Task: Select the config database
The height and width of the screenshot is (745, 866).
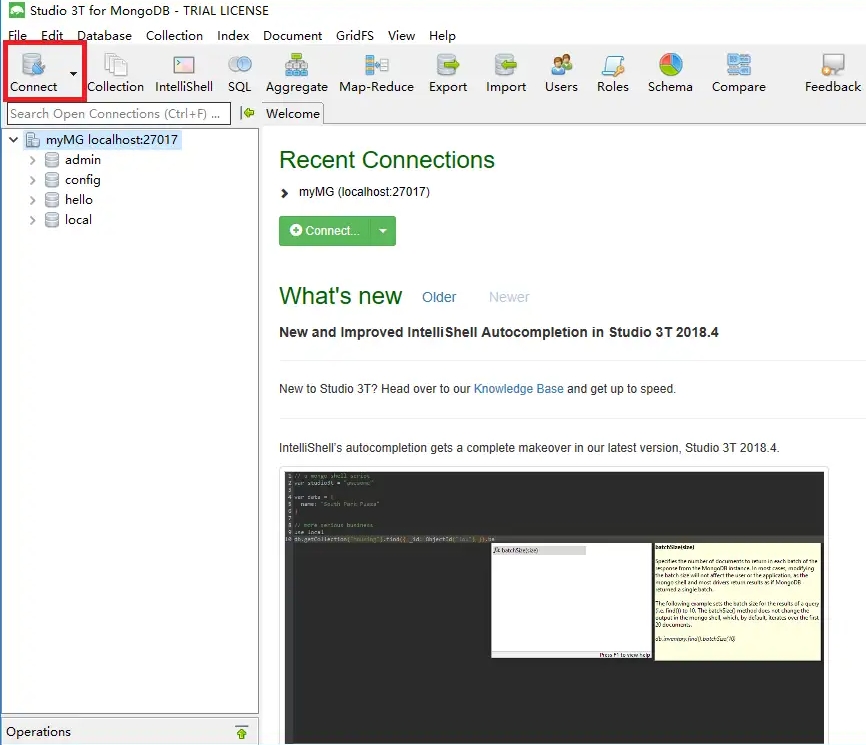Action: click(83, 180)
